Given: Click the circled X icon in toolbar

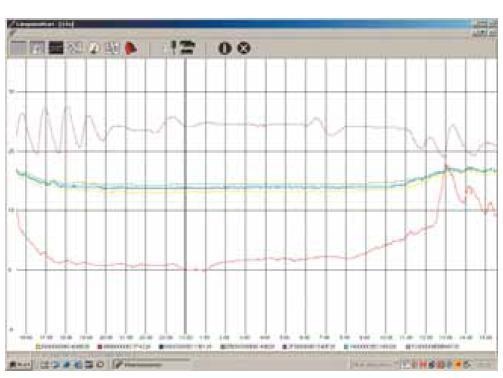Looking at the screenshot, I should pos(244,48).
